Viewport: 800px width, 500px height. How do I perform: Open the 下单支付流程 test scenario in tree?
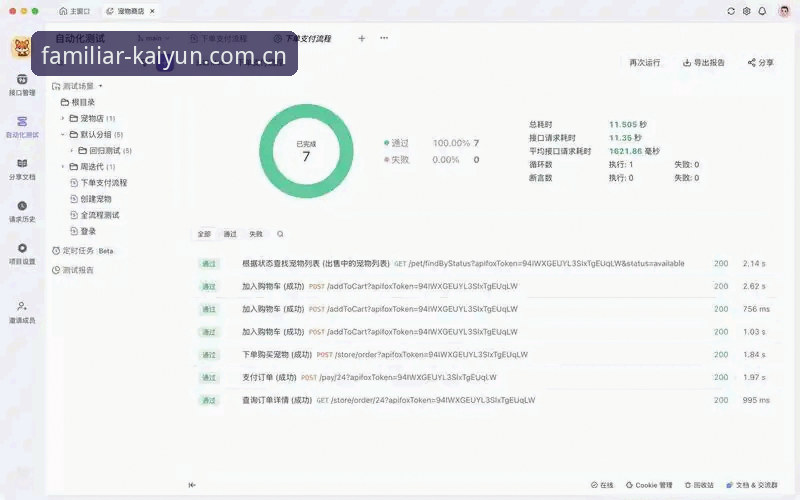(98, 183)
